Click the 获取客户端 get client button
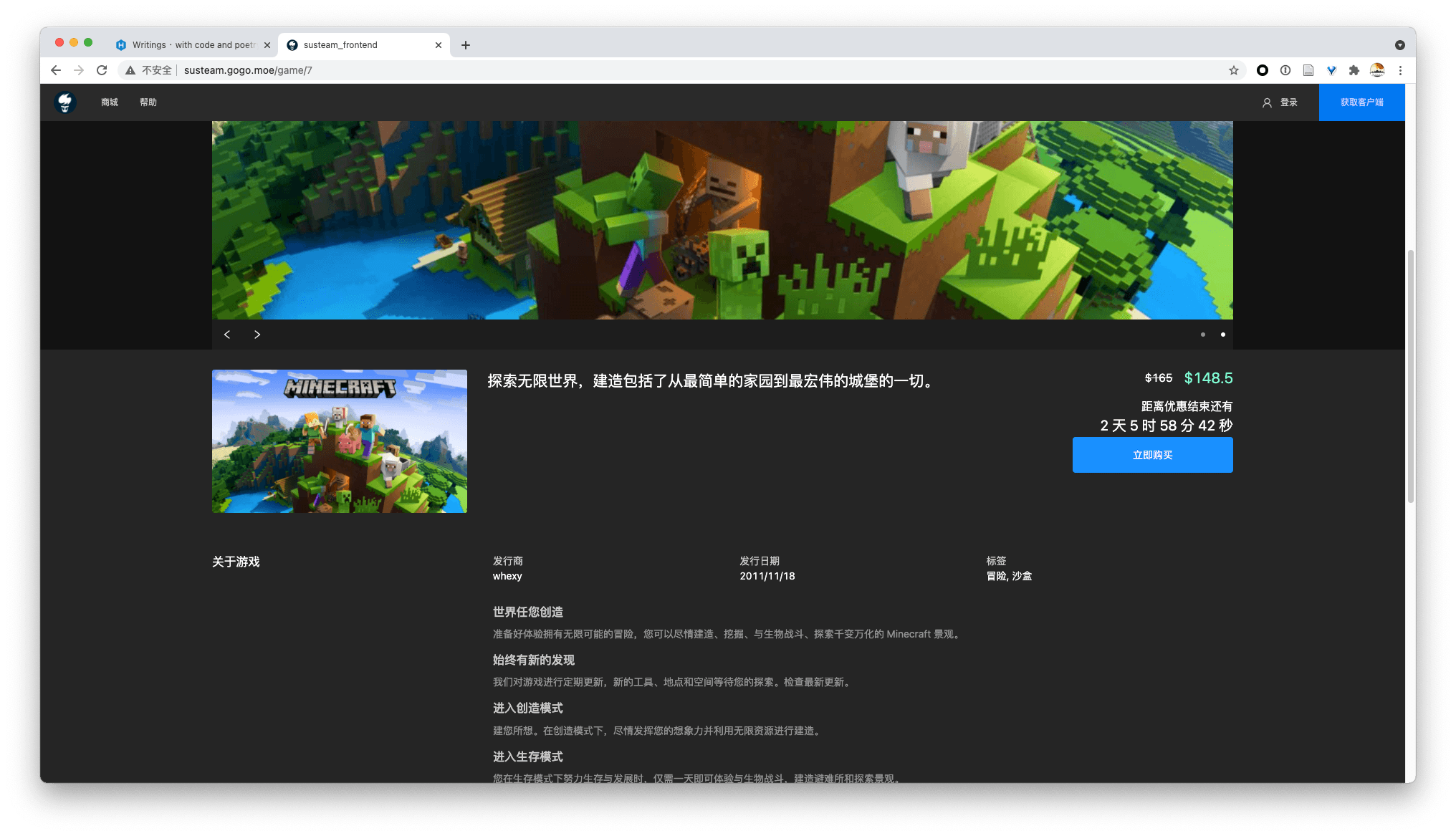This screenshot has width=1456, height=836. tap(1361, 102)
